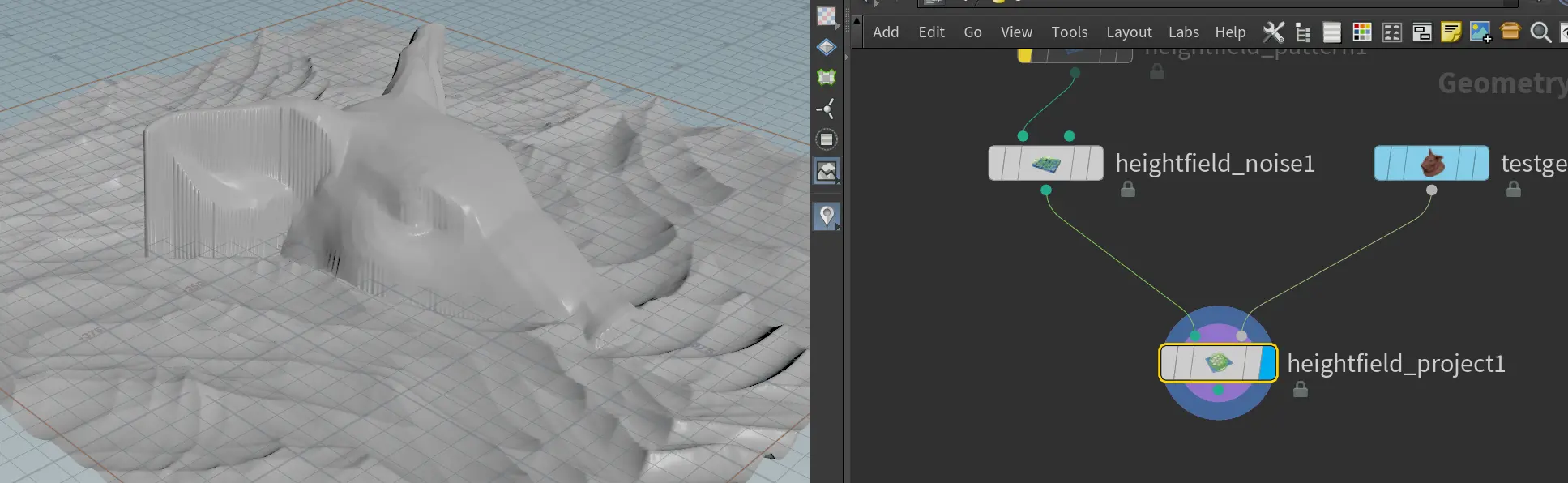The width and height of the screenshot is (1568, 483).
Task: Toggle template flag on heightfield_project1 node
Action: tap(1253, 363)
